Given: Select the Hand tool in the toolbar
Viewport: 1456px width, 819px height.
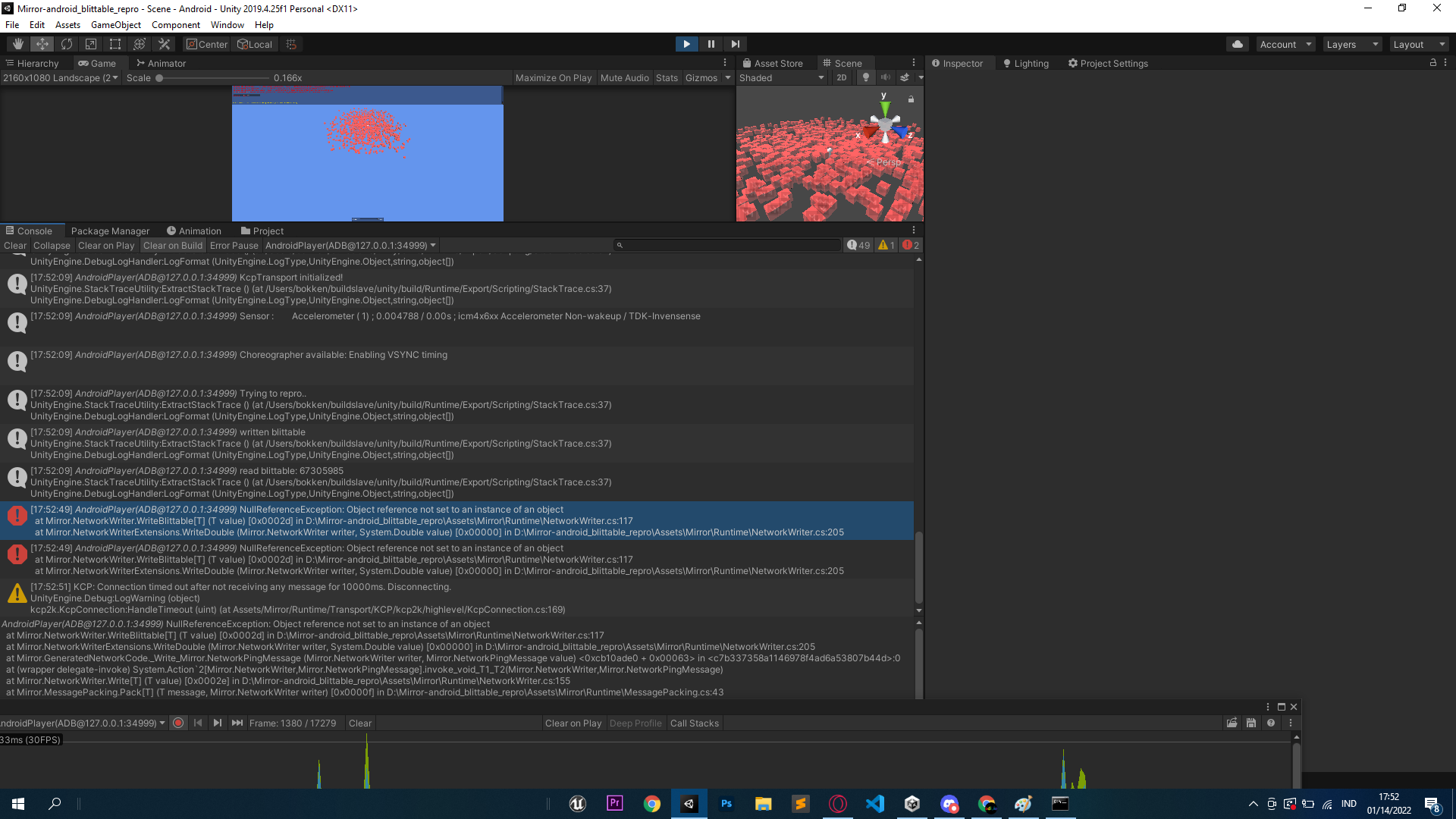Looking at the screenshot, I should (17, 44).
